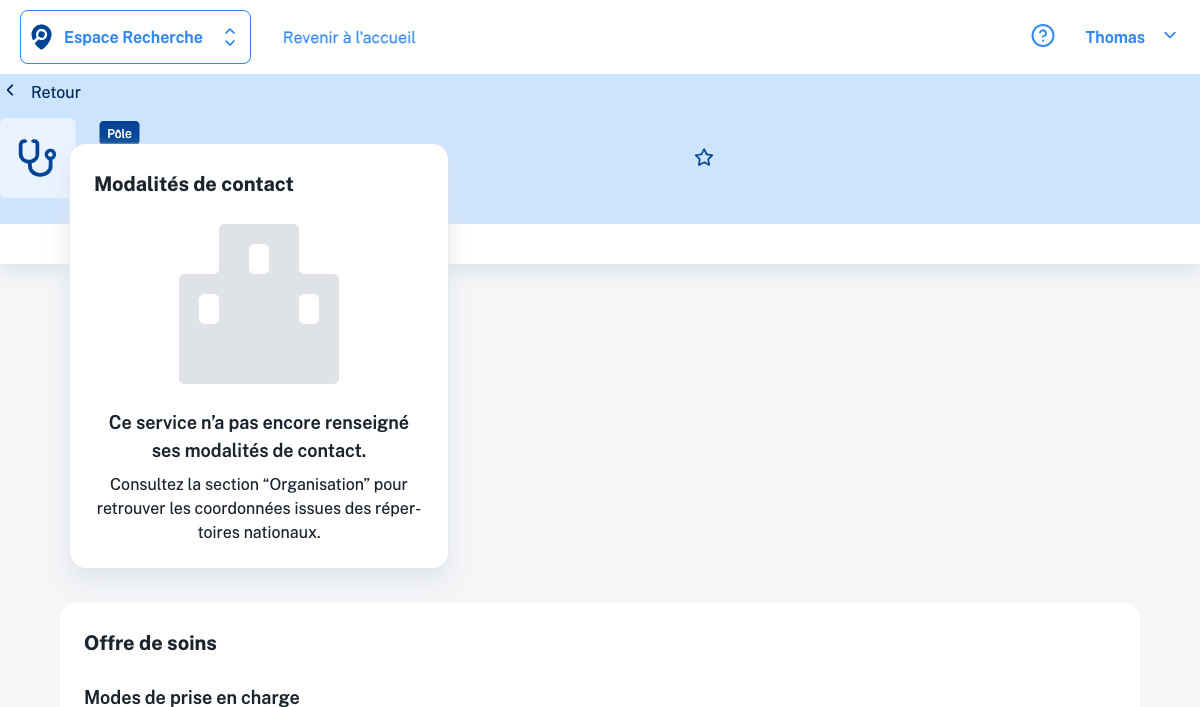This screenshot has height=707, width=1200.
Task: Open the Thomas user menu
Action: click(1114, 38)
